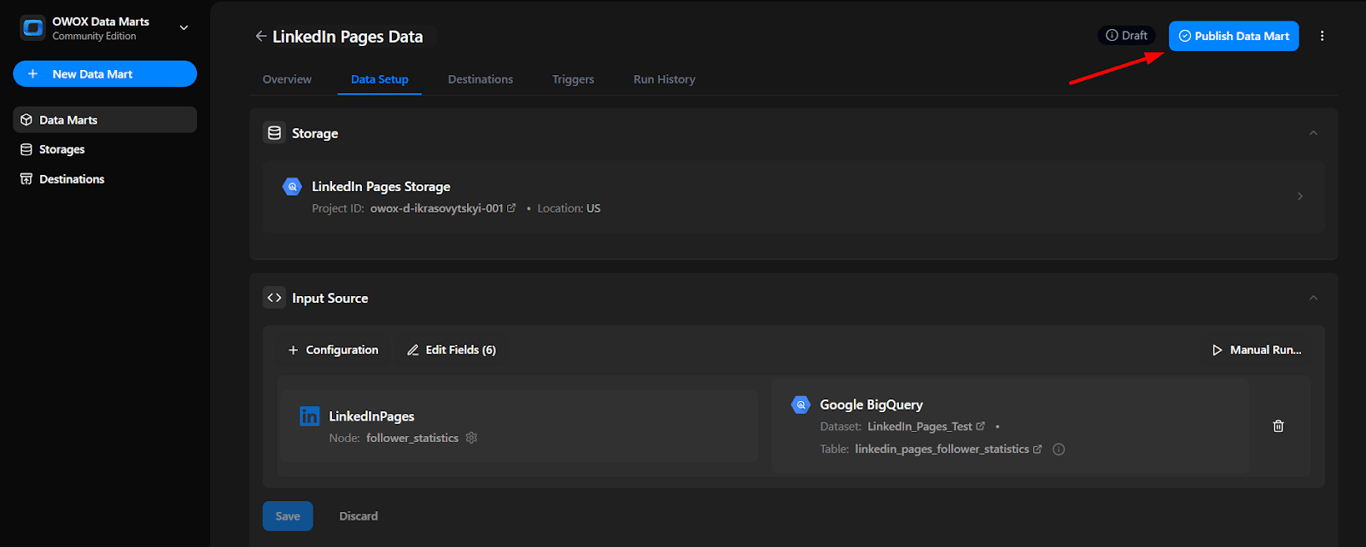Viewport: 1366px width, 547px height.
Task: Open settings gear next to follower_statistics
Action: point(472,438)
